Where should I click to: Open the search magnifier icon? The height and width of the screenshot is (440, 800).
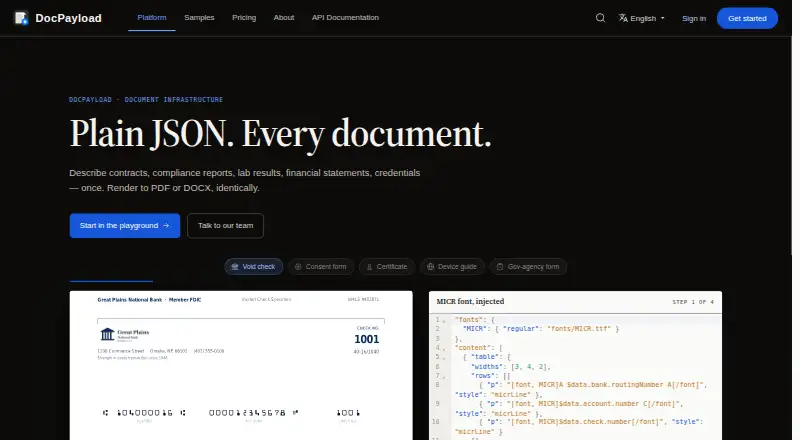click(601, 18)
